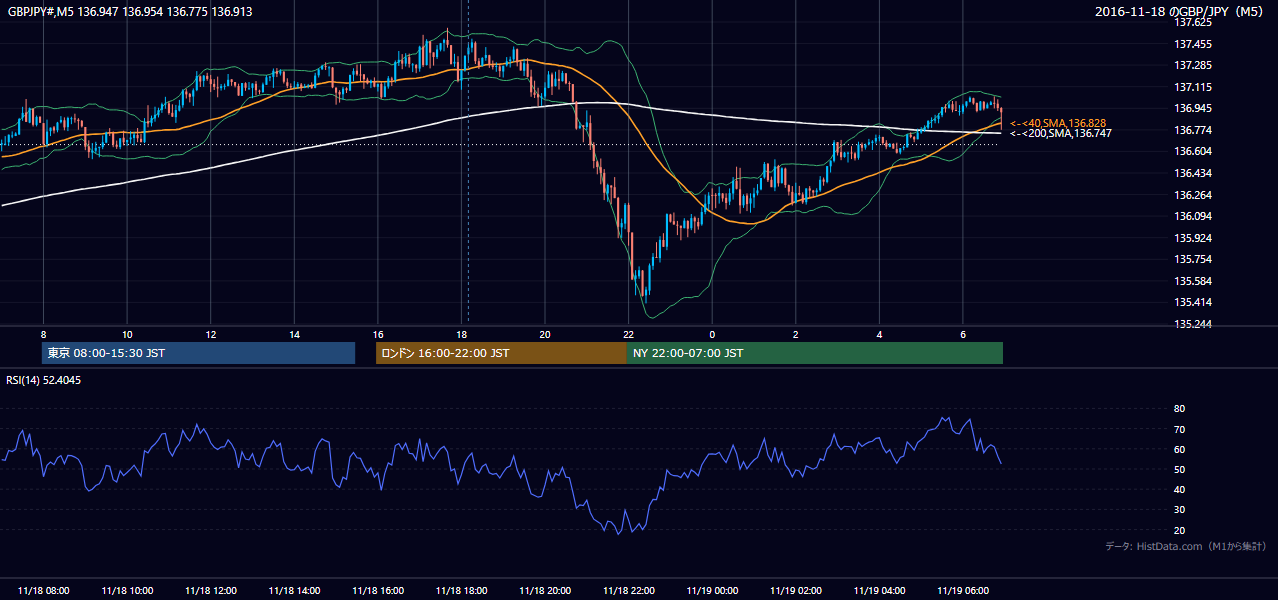Click the hour 14 tick below price chart

click(294, 334)
